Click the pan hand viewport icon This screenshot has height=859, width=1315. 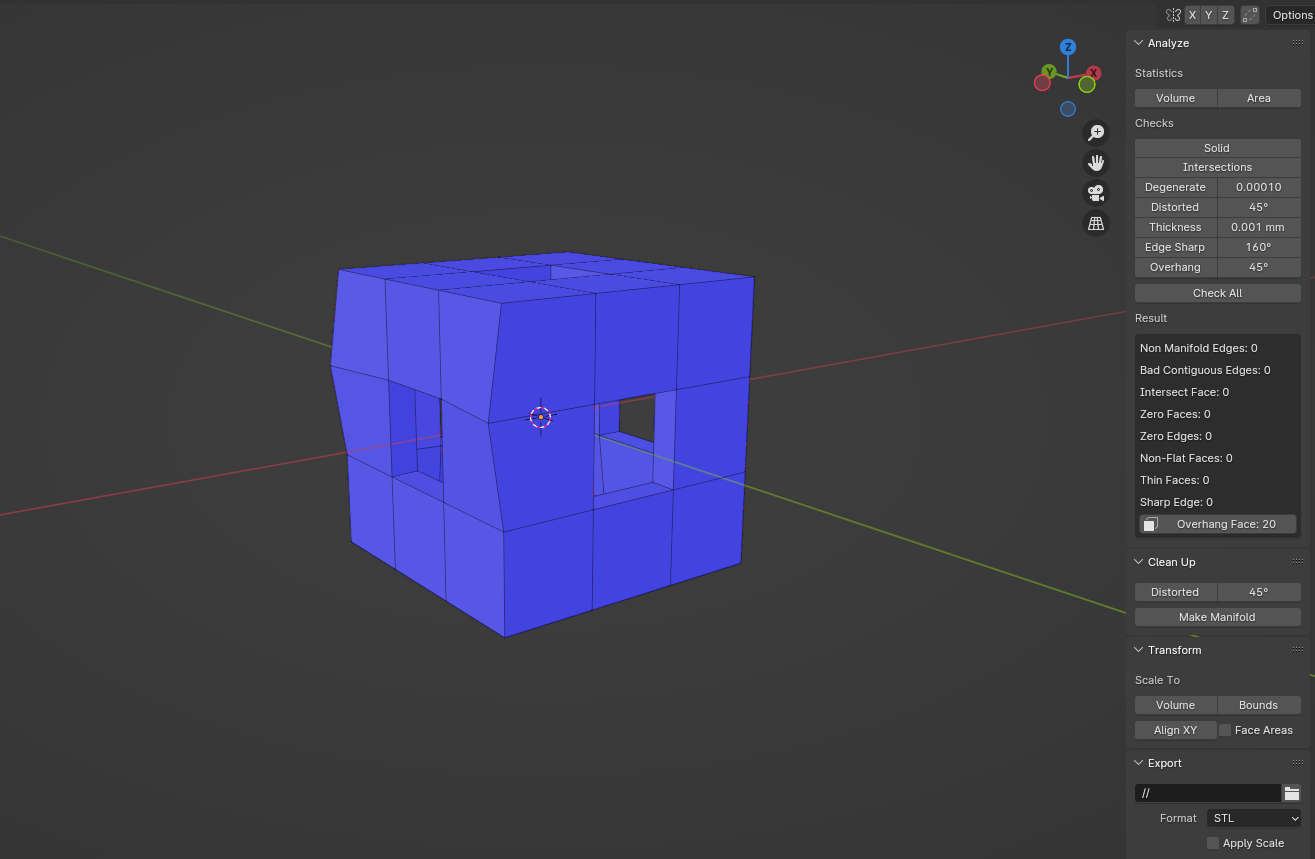pyautogui.click(x=1096, y=162)
